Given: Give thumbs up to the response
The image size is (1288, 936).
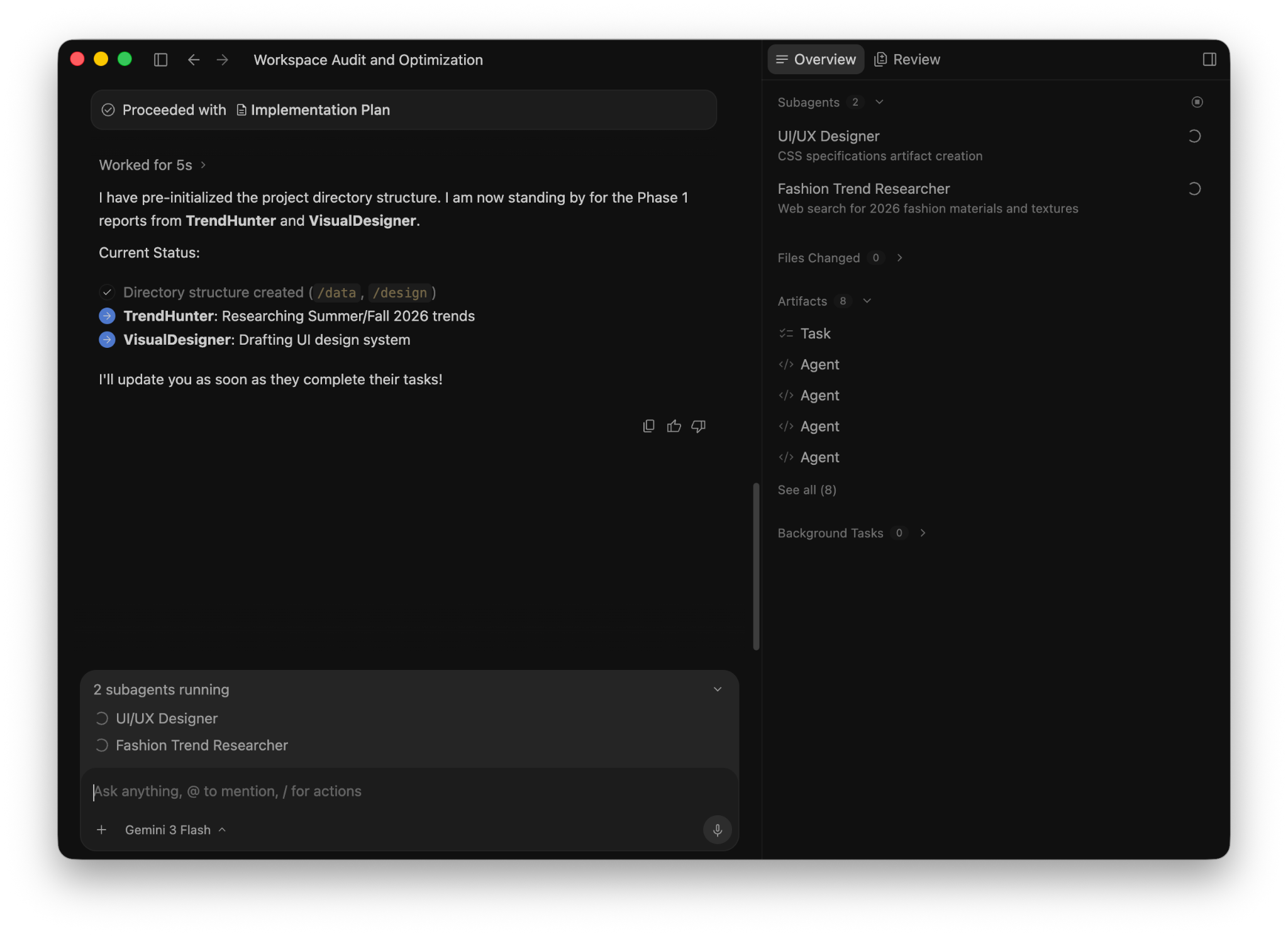Looking at the screenshot, I should [674, 426].
